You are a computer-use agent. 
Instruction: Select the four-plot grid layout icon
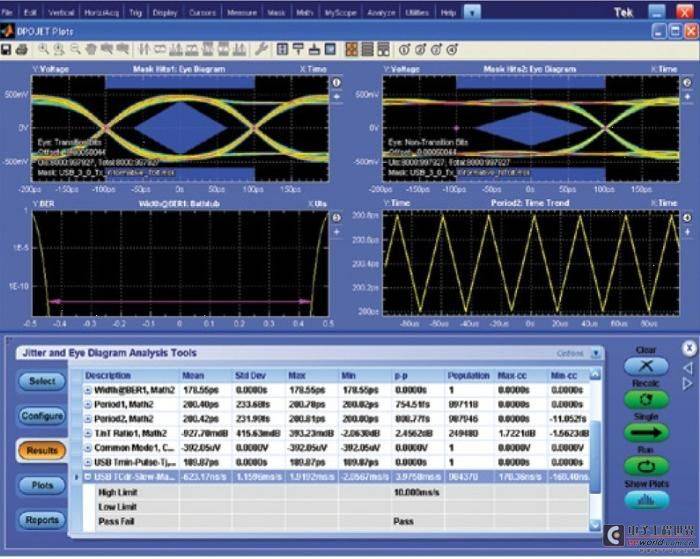point(352,49)
